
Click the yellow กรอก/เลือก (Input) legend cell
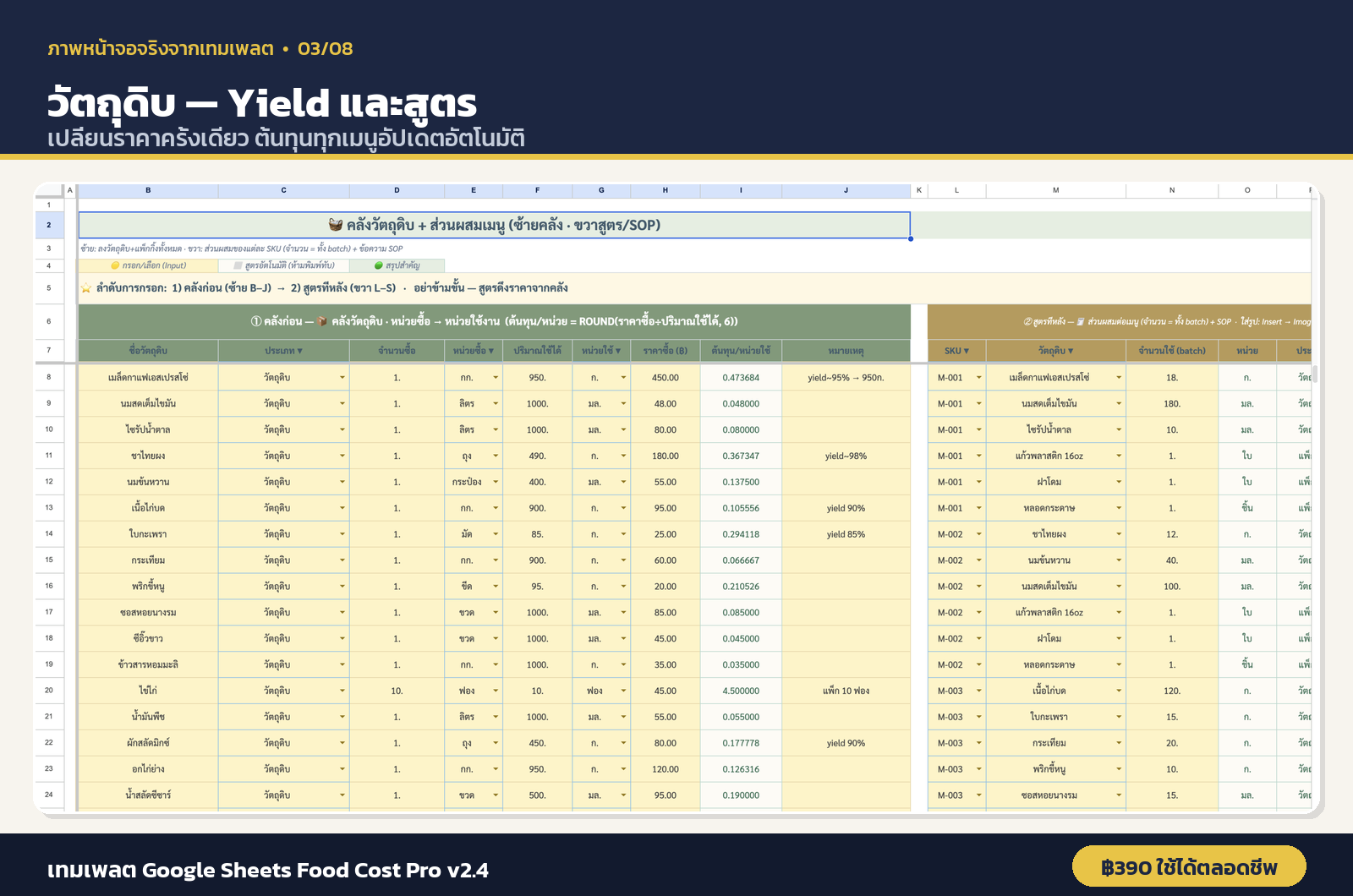148,265
